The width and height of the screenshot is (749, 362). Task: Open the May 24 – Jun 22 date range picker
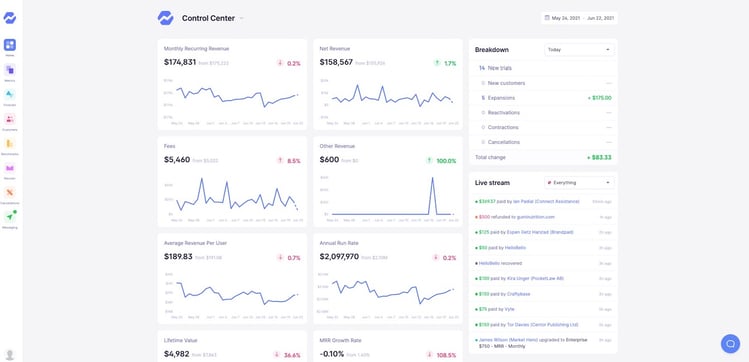point(579,18)
